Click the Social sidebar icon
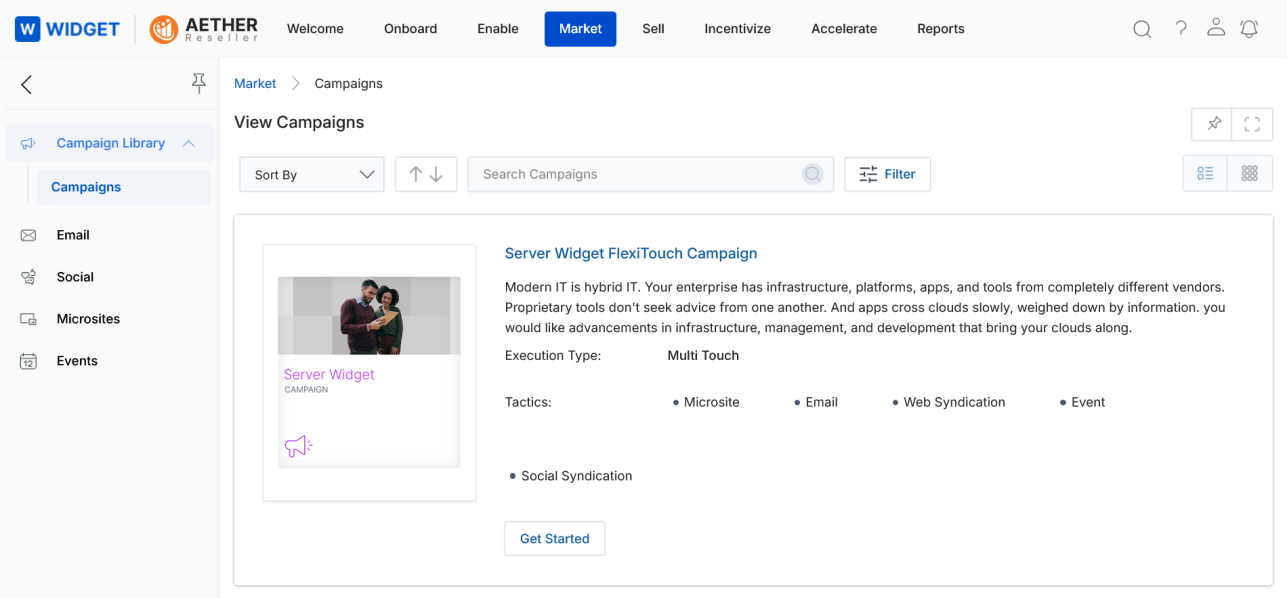 pyautogui.click(x=29, y=277)
